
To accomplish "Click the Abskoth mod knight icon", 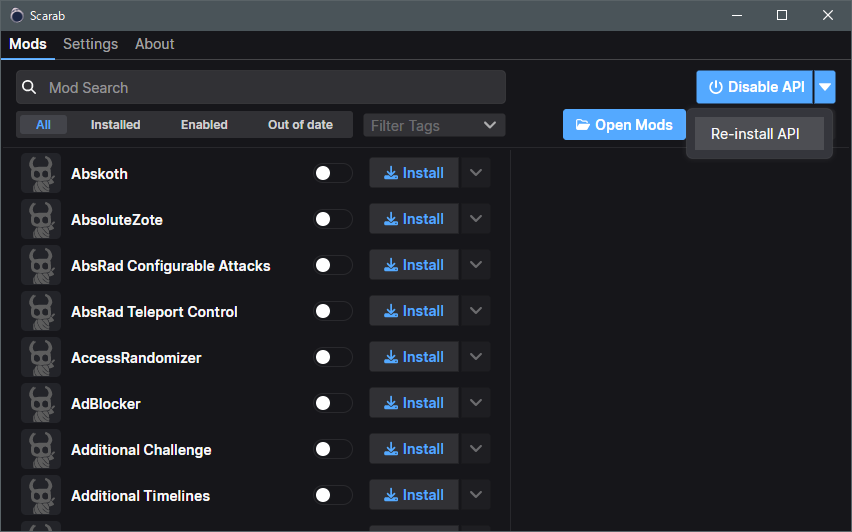I will coord(41,174).
